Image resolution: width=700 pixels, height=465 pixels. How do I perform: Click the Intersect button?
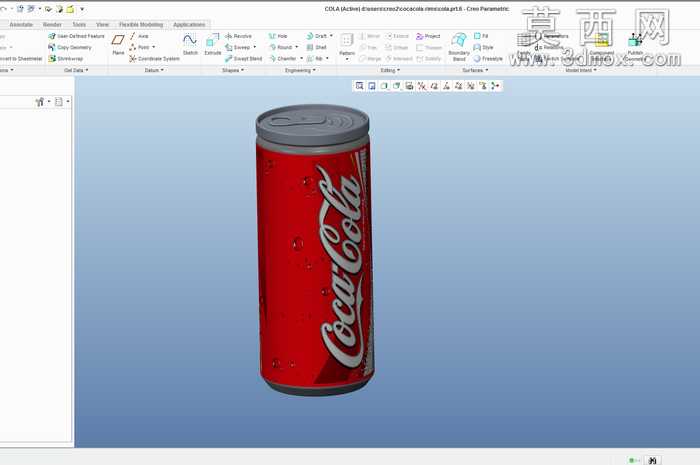tap(399, 58)
